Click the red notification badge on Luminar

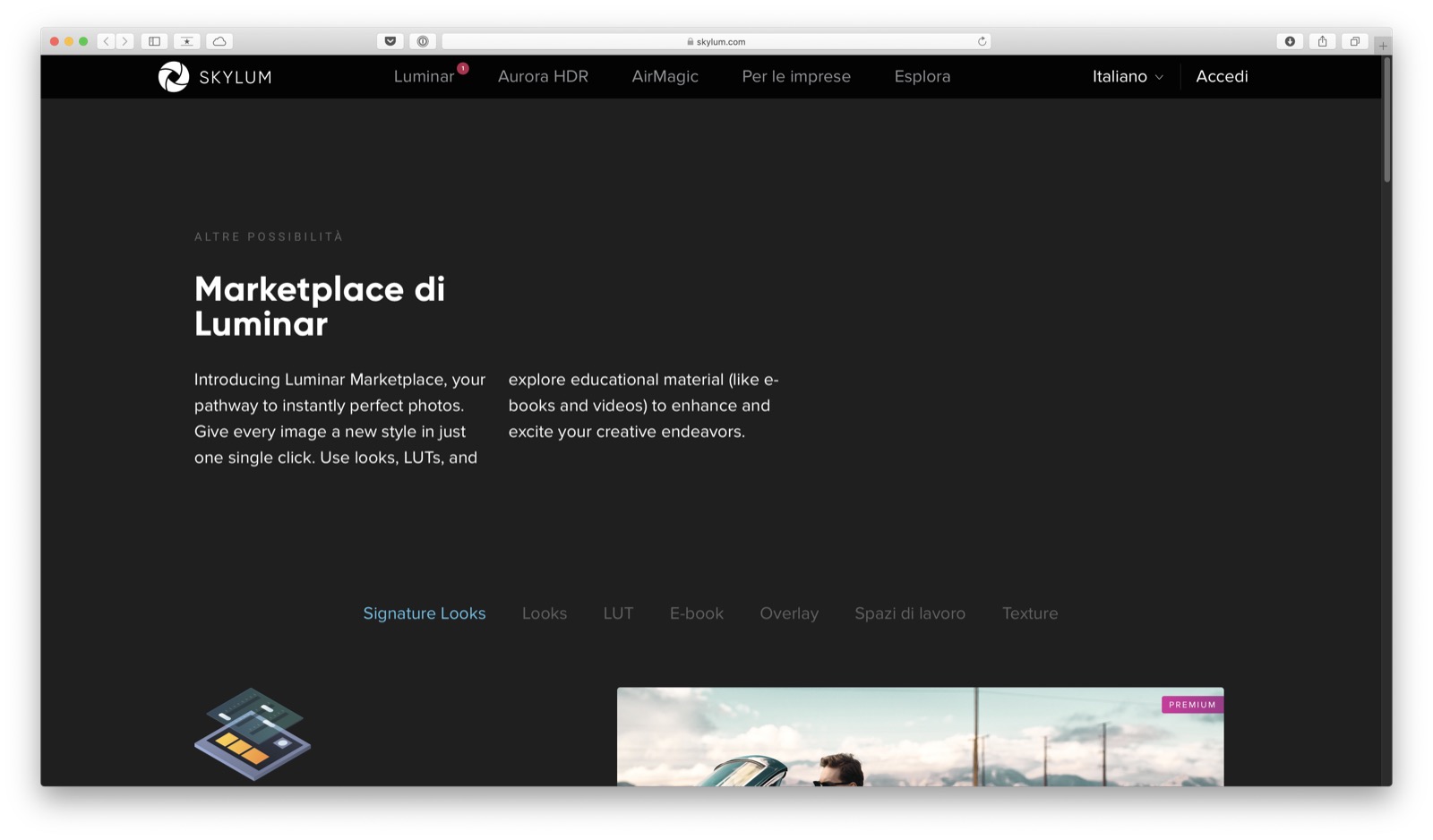pyautogui.click(x=463, y=68)
